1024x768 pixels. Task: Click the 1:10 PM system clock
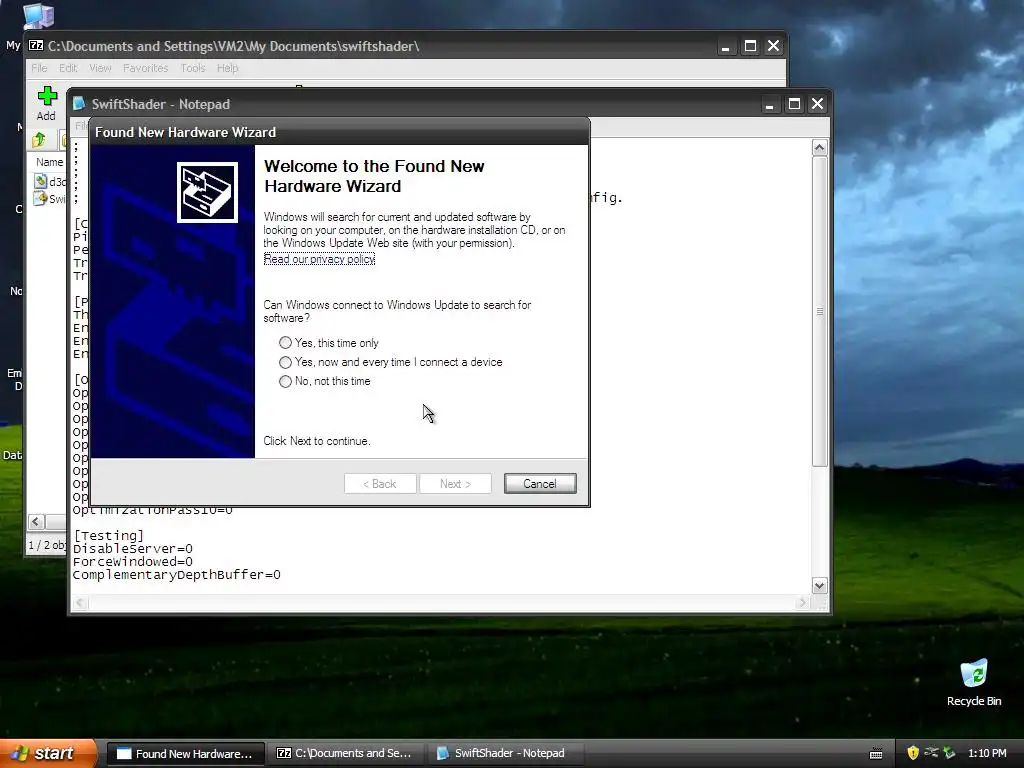987,753
